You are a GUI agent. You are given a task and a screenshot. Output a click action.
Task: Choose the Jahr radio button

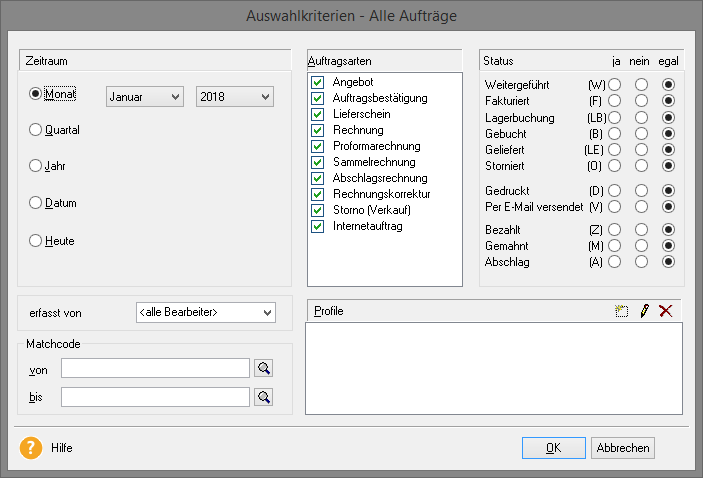(35, 165)
